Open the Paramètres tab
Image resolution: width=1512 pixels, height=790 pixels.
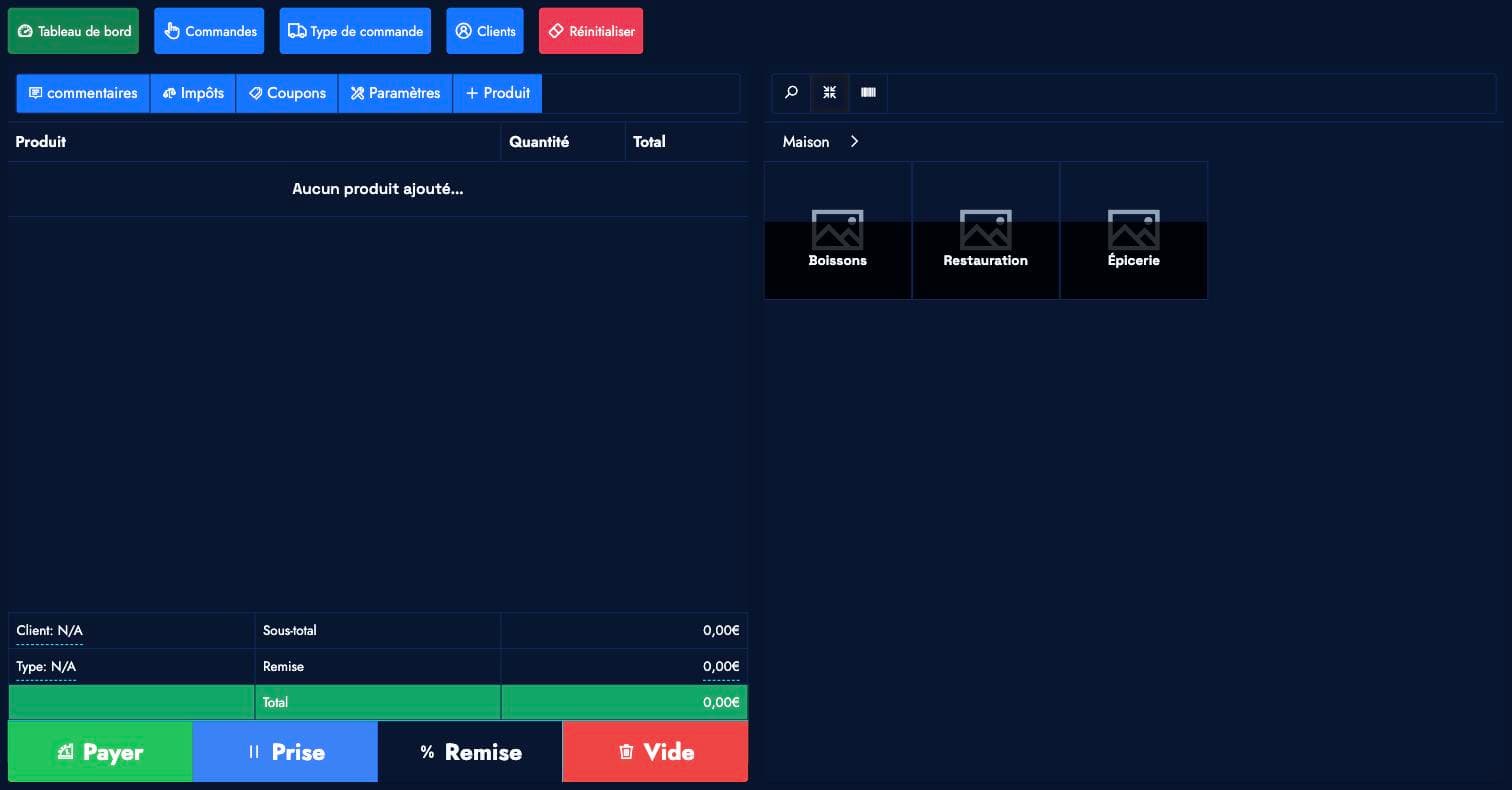(395, 93)
